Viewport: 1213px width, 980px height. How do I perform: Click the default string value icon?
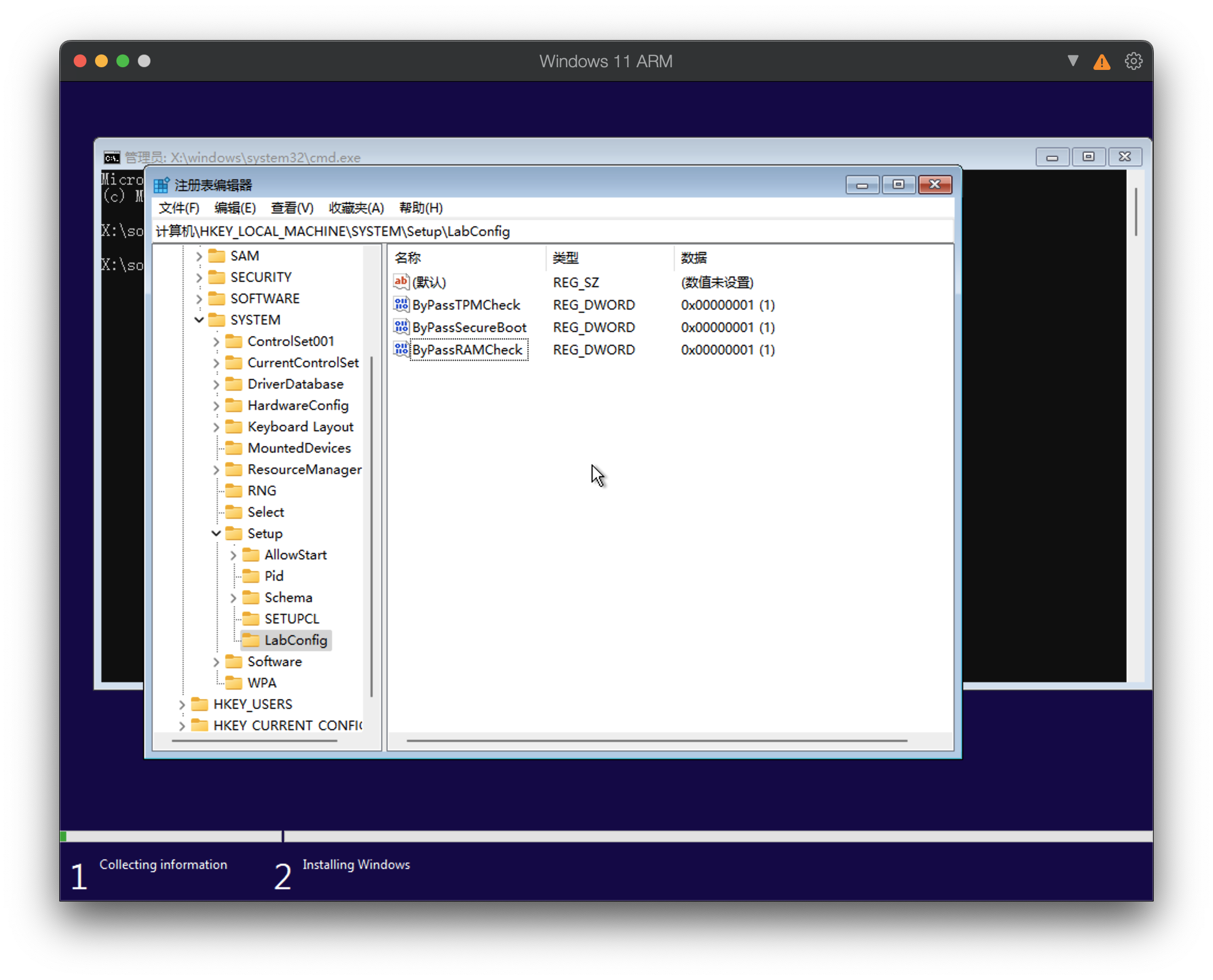pyautogui.click(x=401, y=282)
